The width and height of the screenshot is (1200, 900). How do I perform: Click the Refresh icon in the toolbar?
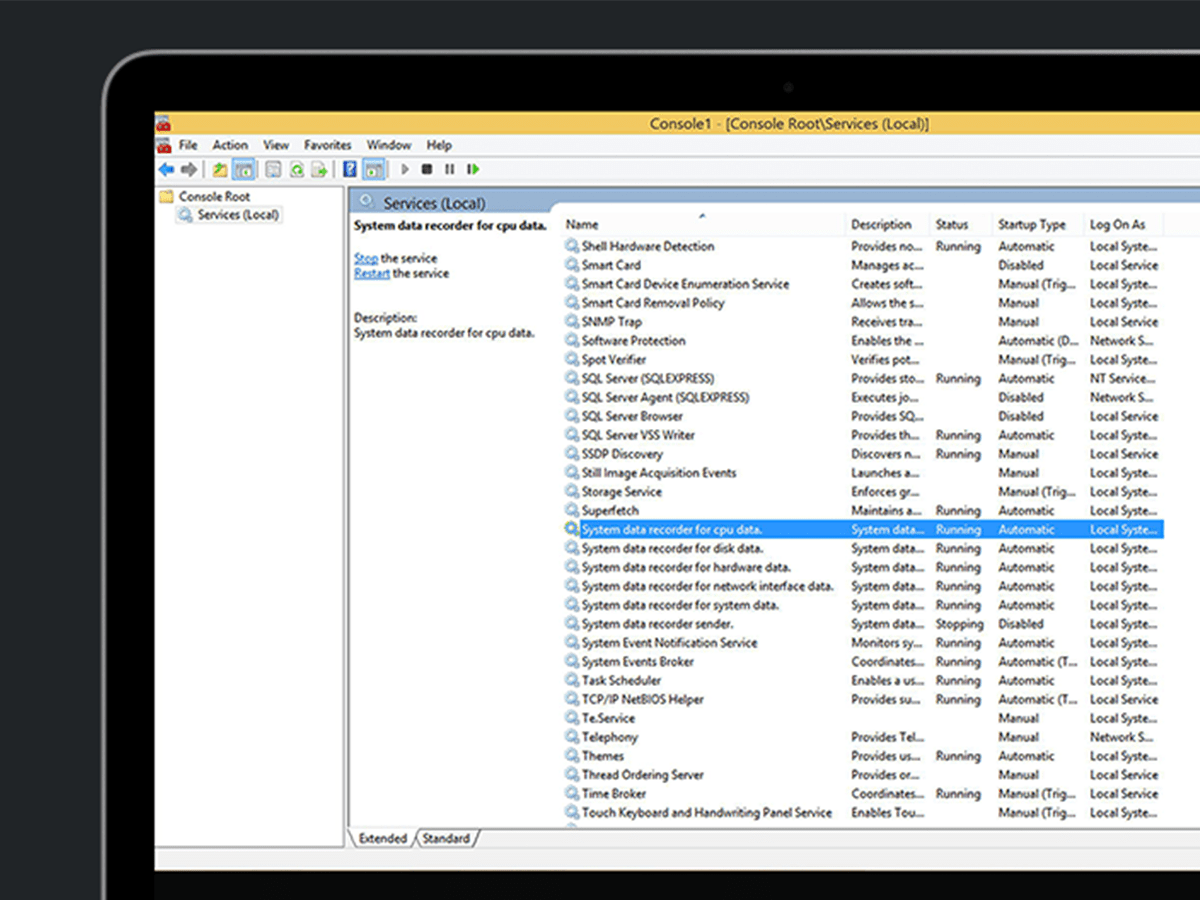click(297, 170)
